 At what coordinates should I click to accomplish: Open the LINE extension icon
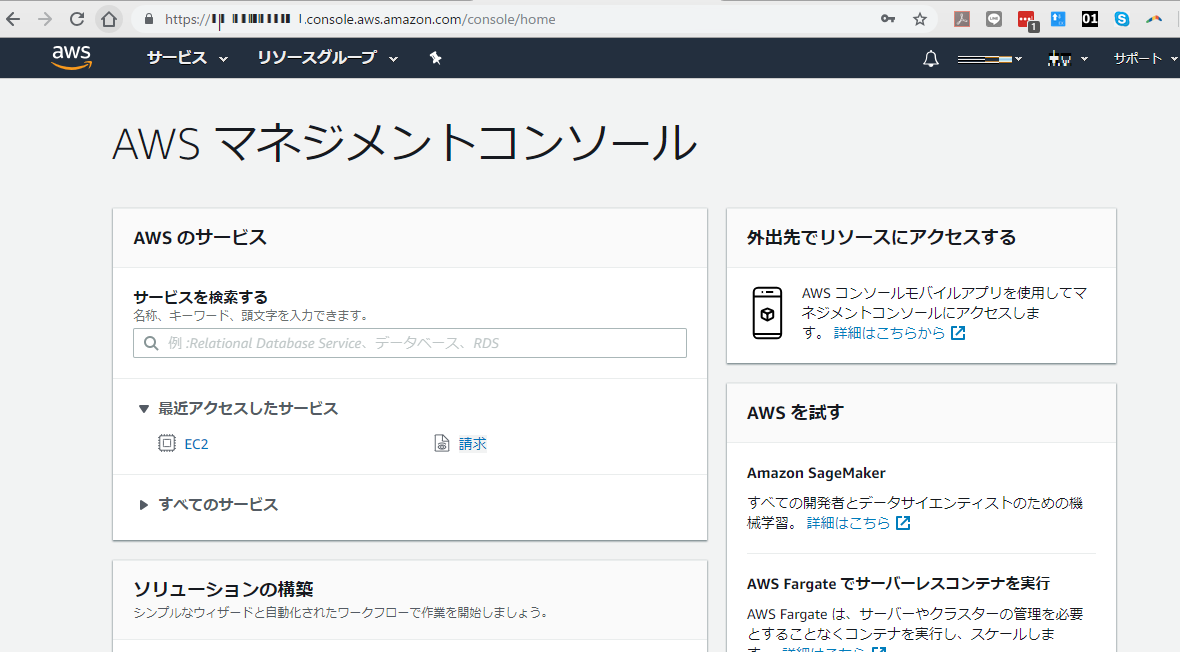(994, 19)
